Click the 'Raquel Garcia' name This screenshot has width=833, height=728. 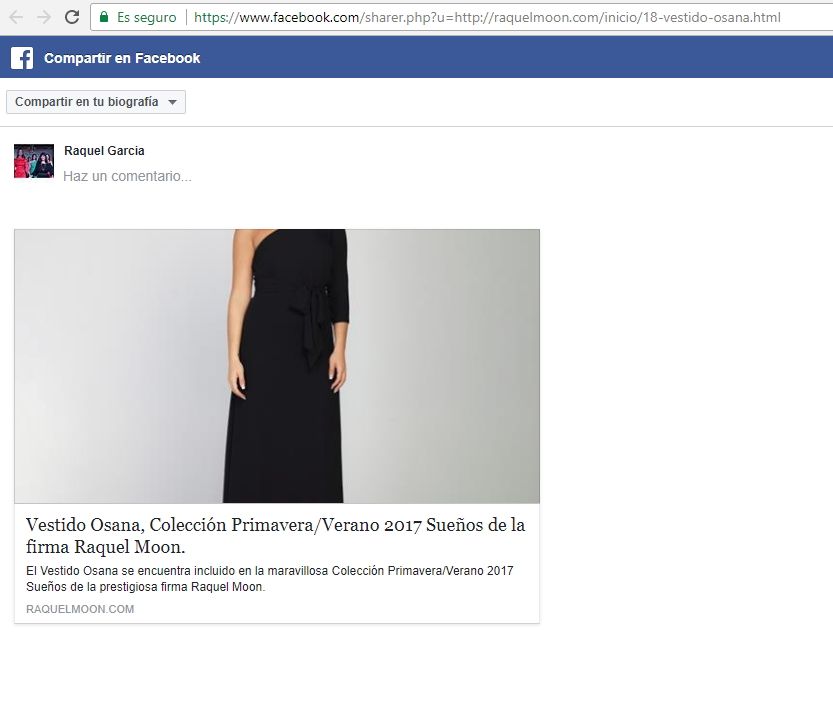pyautogui.click(x=104, y=151)
